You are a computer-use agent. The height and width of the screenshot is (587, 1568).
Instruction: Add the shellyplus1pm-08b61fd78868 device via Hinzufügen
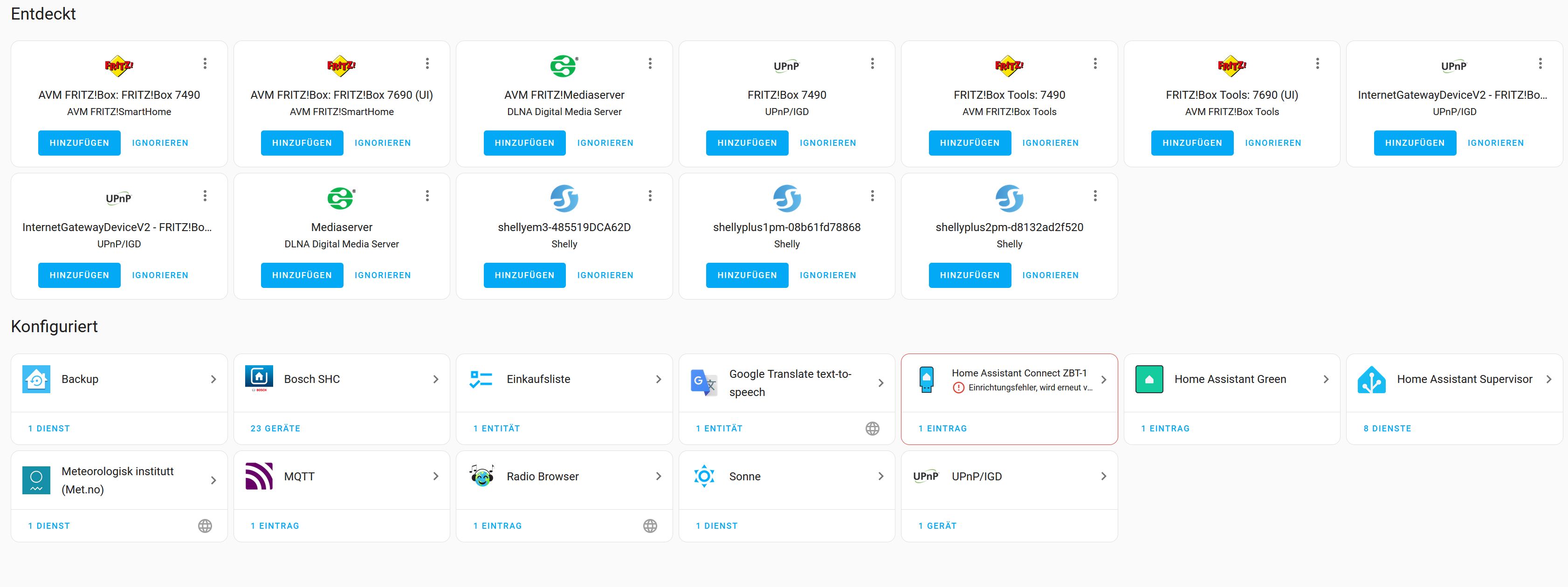(747, 275)
